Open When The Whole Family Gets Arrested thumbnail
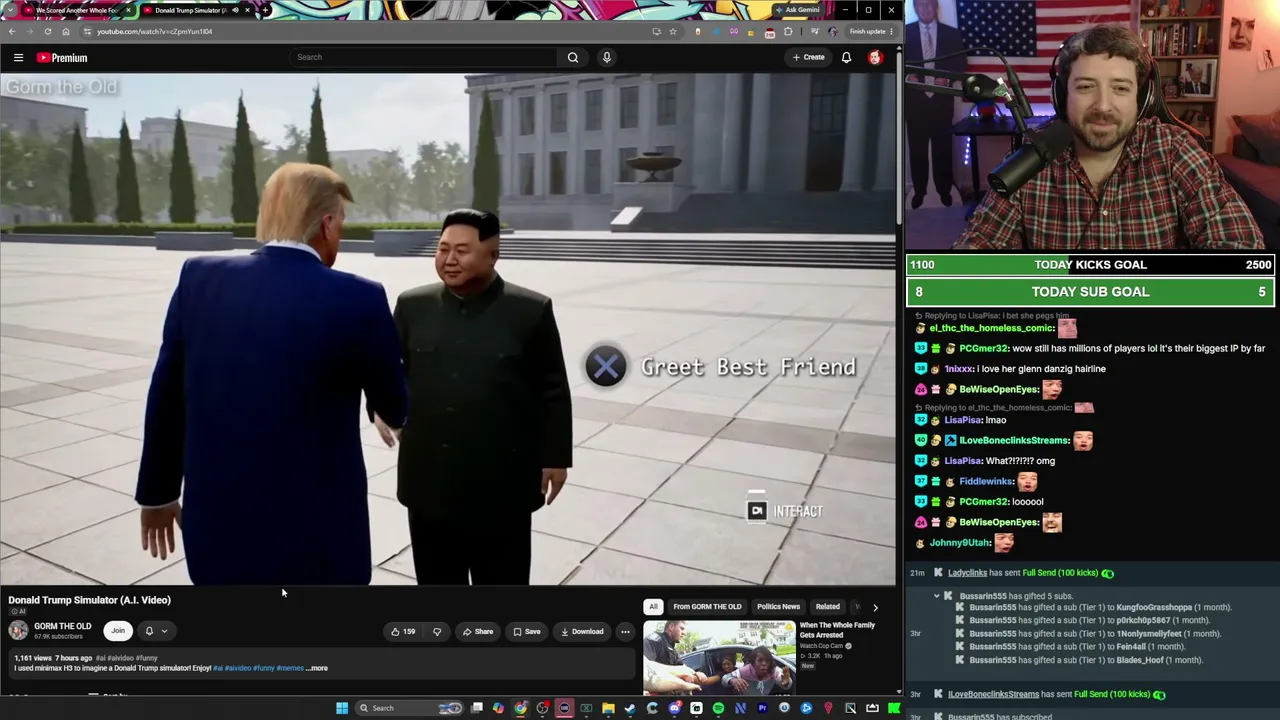This screenshot has height=720, width=1280. (719, 658)
